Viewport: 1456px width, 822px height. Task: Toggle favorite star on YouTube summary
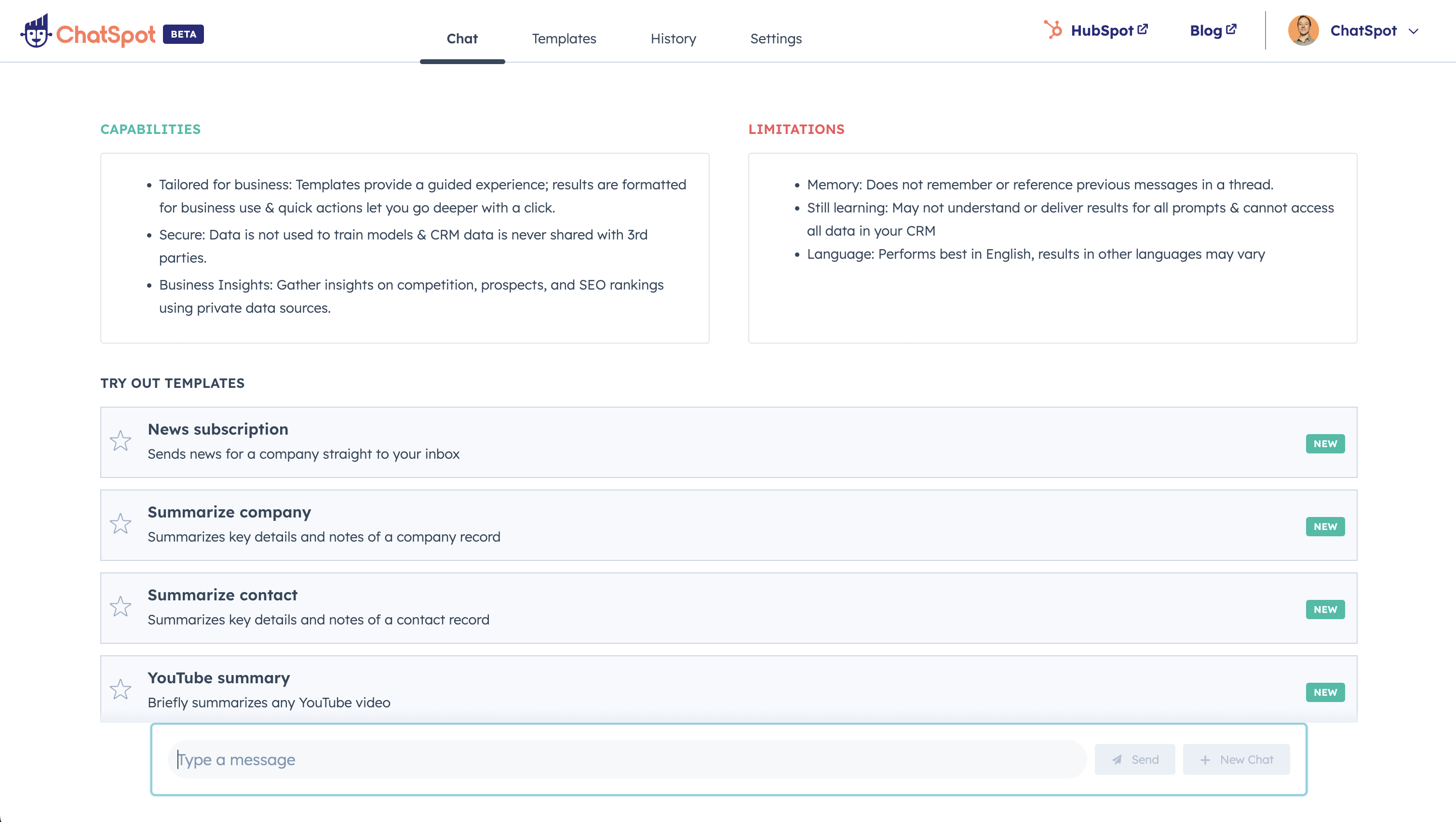[x=120, y=690]
